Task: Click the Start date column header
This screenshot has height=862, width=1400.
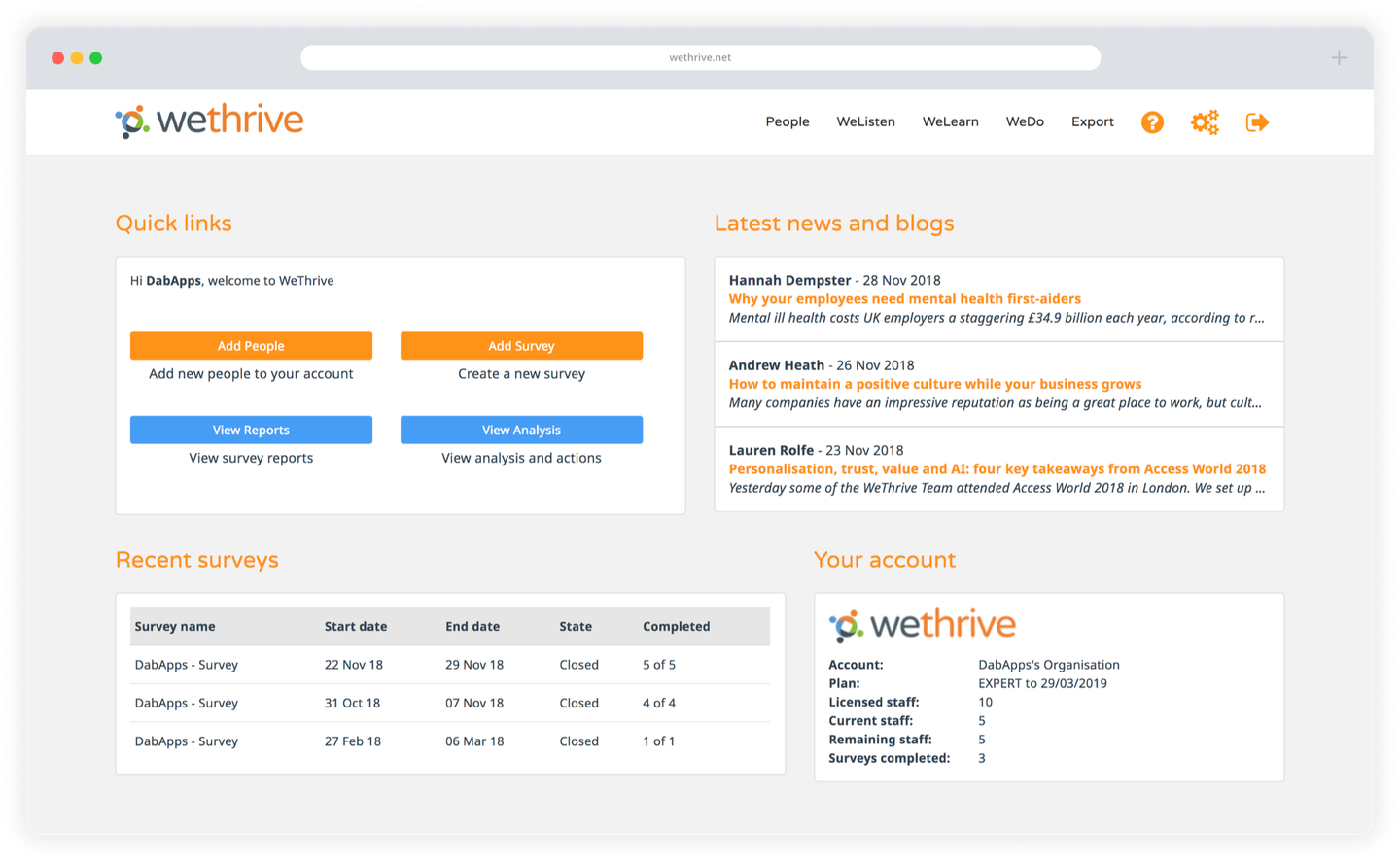Action: (x=356, y=626)
